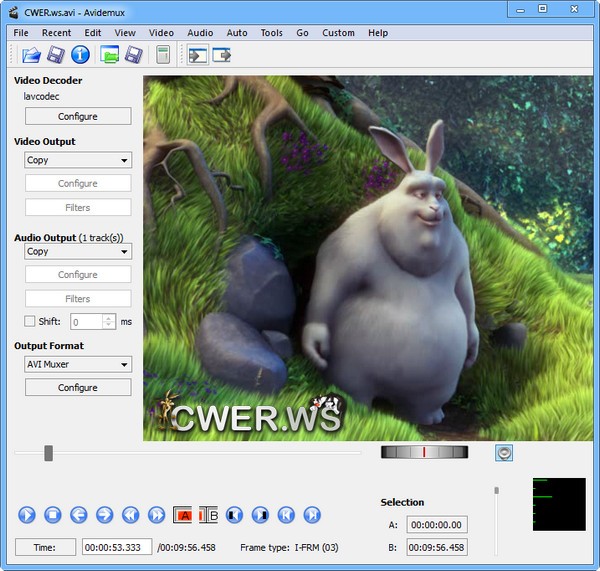Go to the previous frame arrow

[x=78, y=515]
